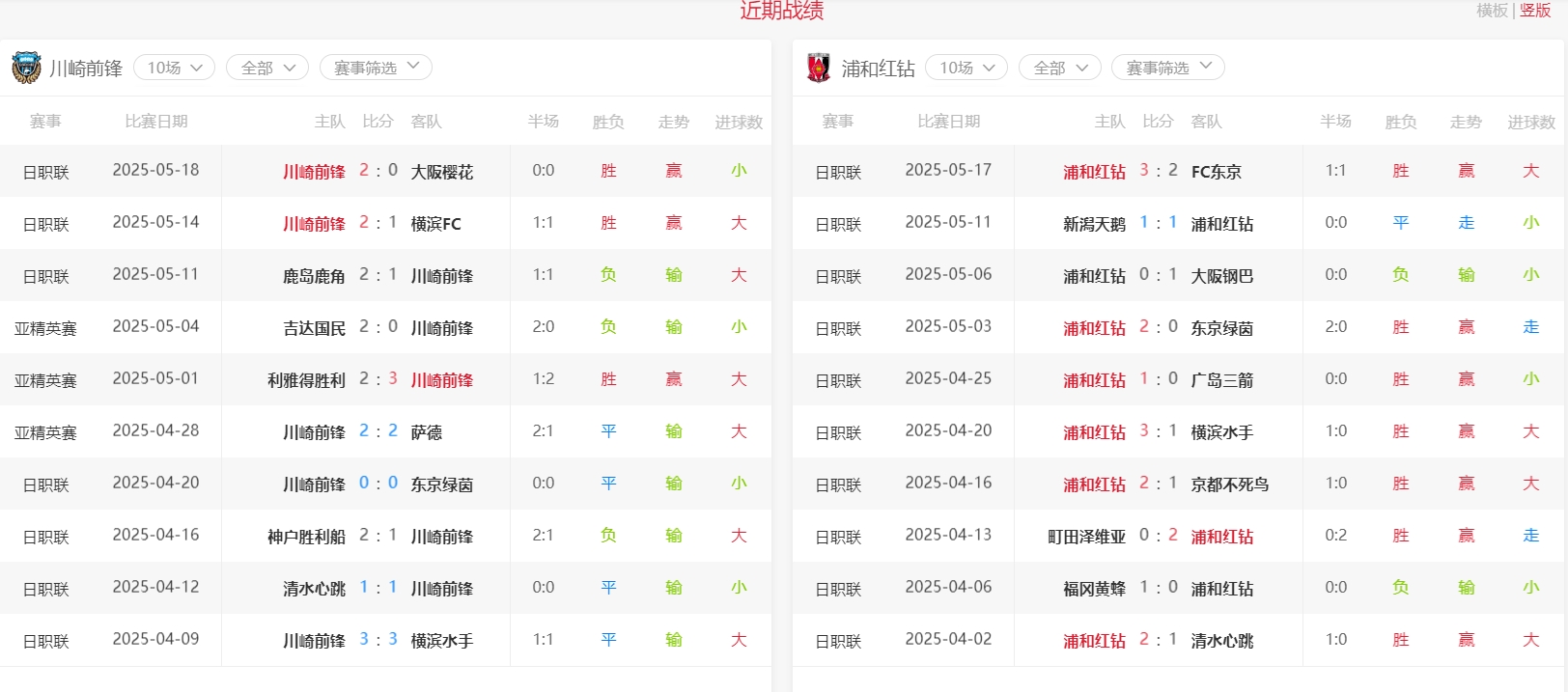Click 浦和红钻 team name title
1568x692 pixels.
(x=878, y=69)
